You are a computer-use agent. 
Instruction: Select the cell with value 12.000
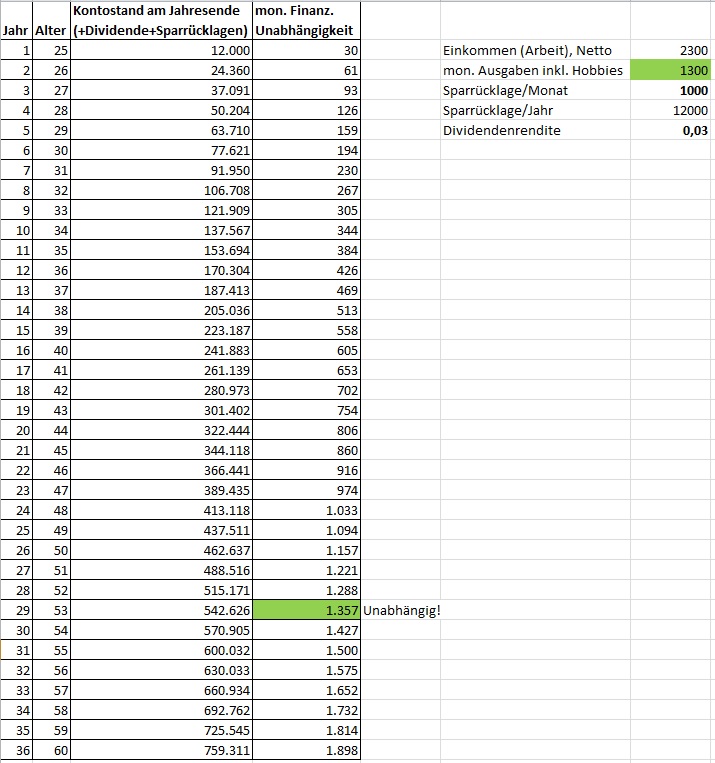(x=161, y=50)
